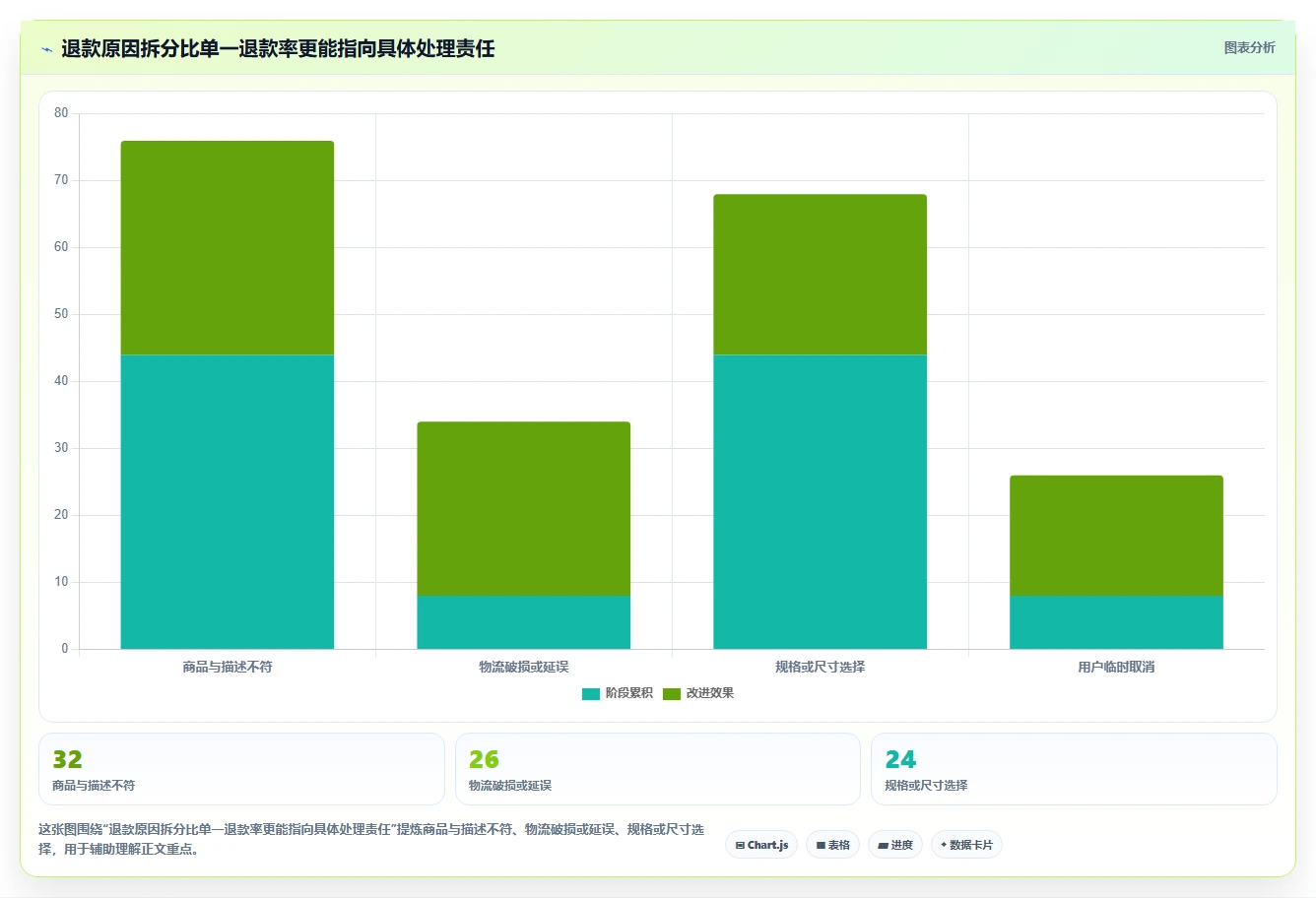The width and height of the screenshot is (1316, 898).
Task: Select the 商品与描述不符 stat card showing 32
Action: coord(241,769)
